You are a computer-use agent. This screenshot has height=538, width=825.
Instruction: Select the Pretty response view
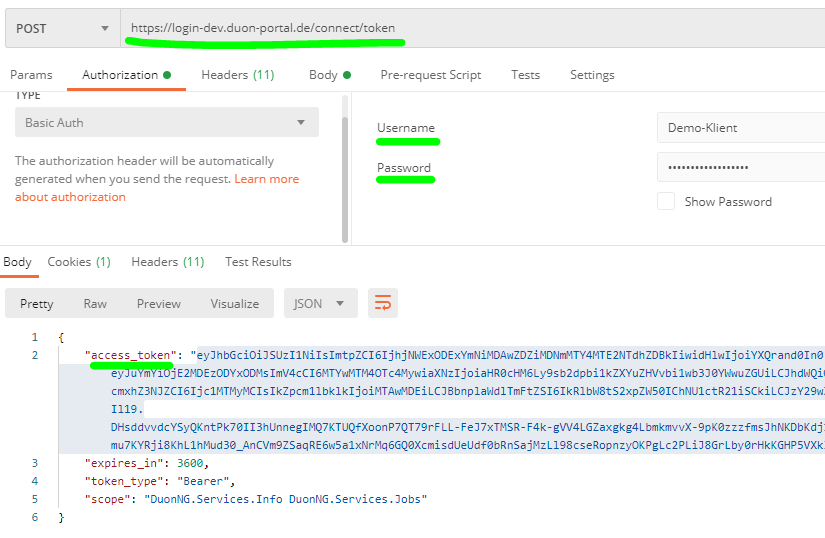click(37, 303)
